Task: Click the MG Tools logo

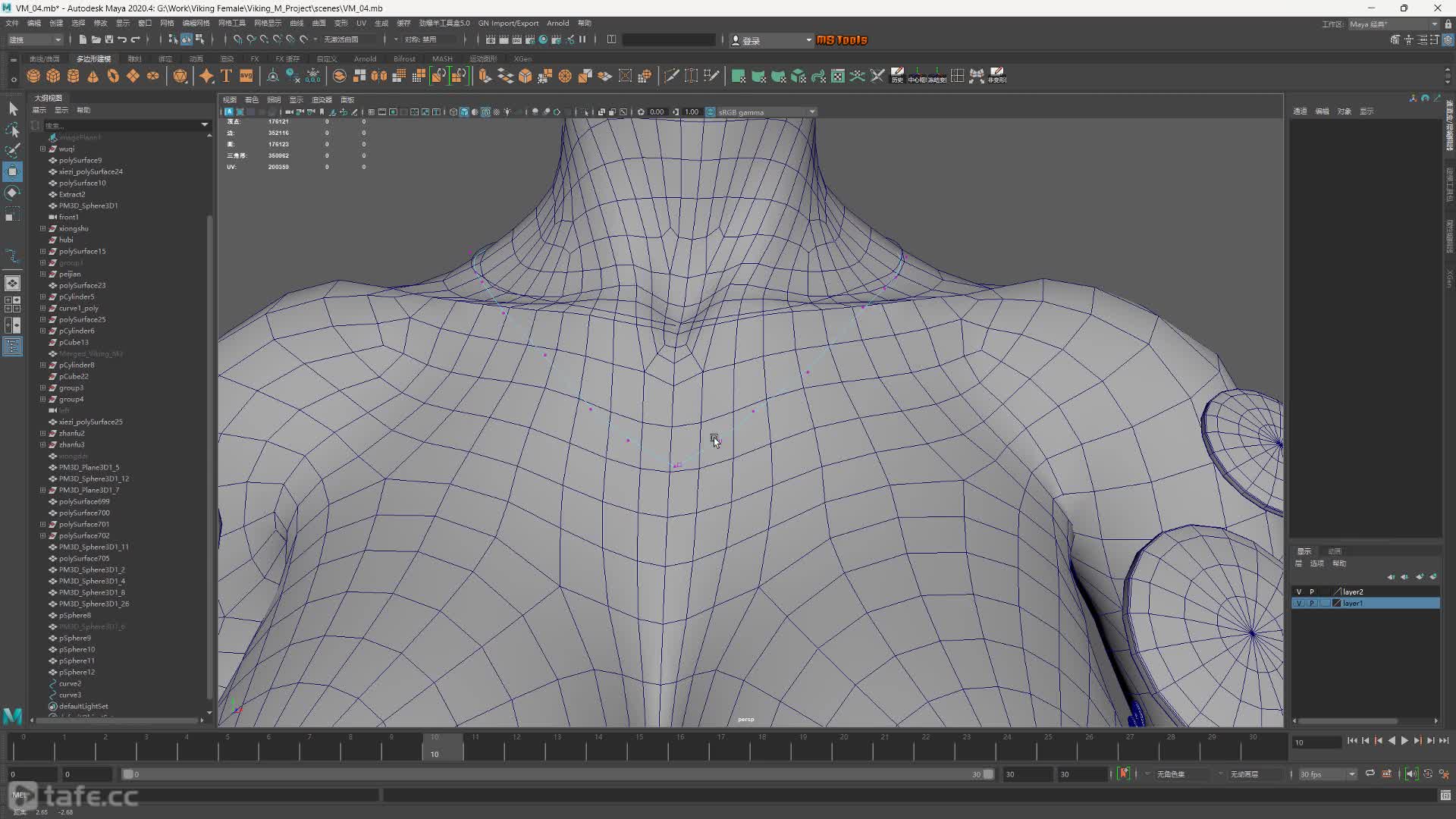Action: pyautogui.click(x=842, y=40)
